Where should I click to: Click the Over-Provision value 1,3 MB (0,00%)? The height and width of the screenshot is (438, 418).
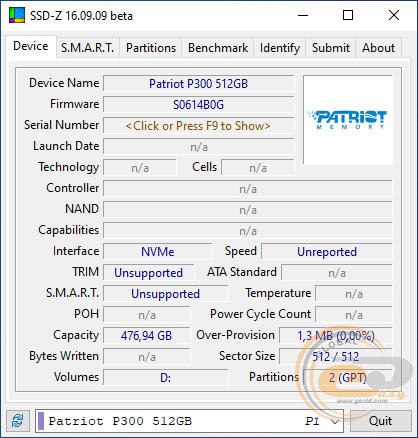tap(336, 336)
